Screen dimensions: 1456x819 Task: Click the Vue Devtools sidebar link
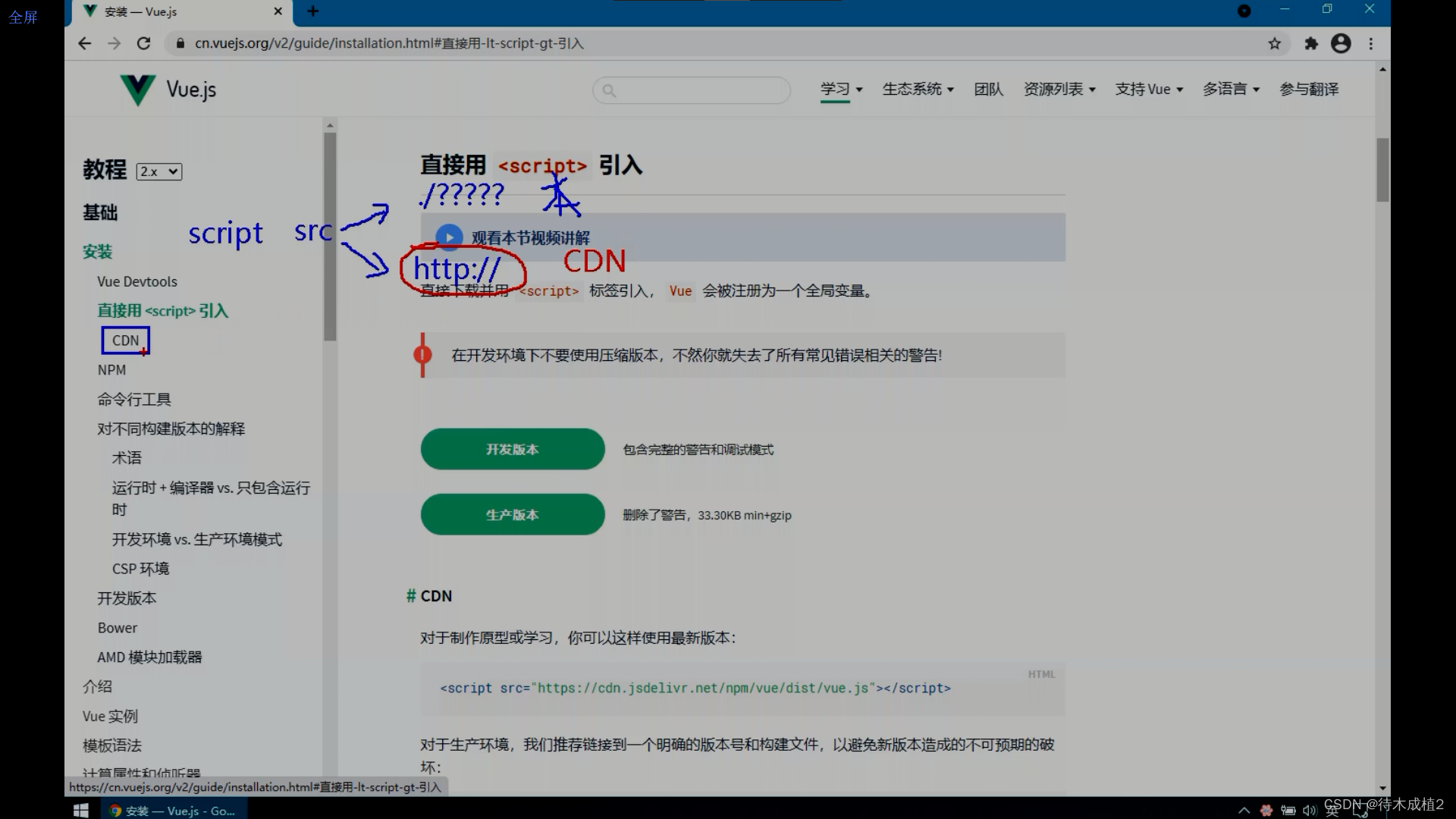pos(137,281)
